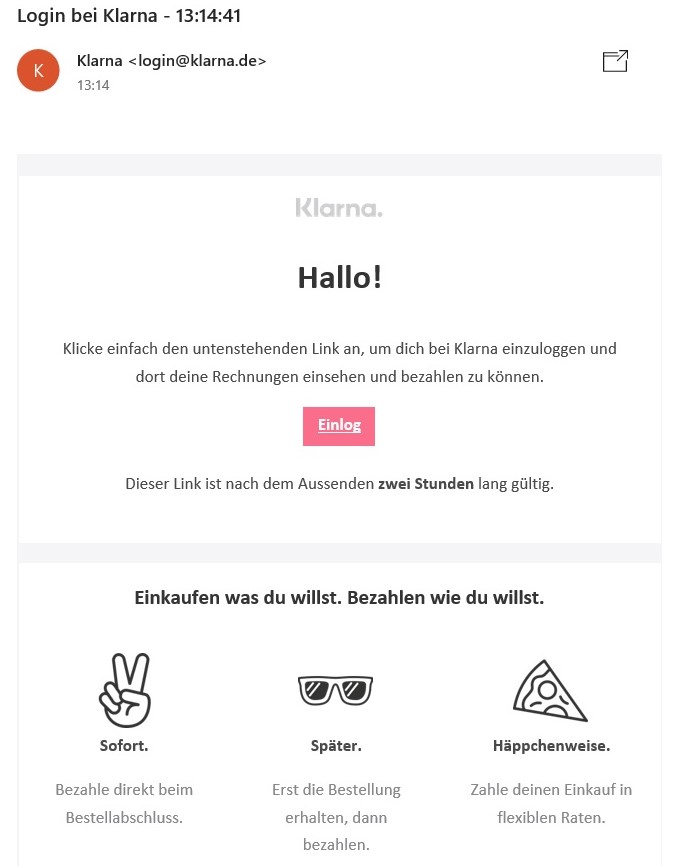697x866 pixels.
Task: Click the email subject Login bei Klarna
Action: (x=87, y=15)
